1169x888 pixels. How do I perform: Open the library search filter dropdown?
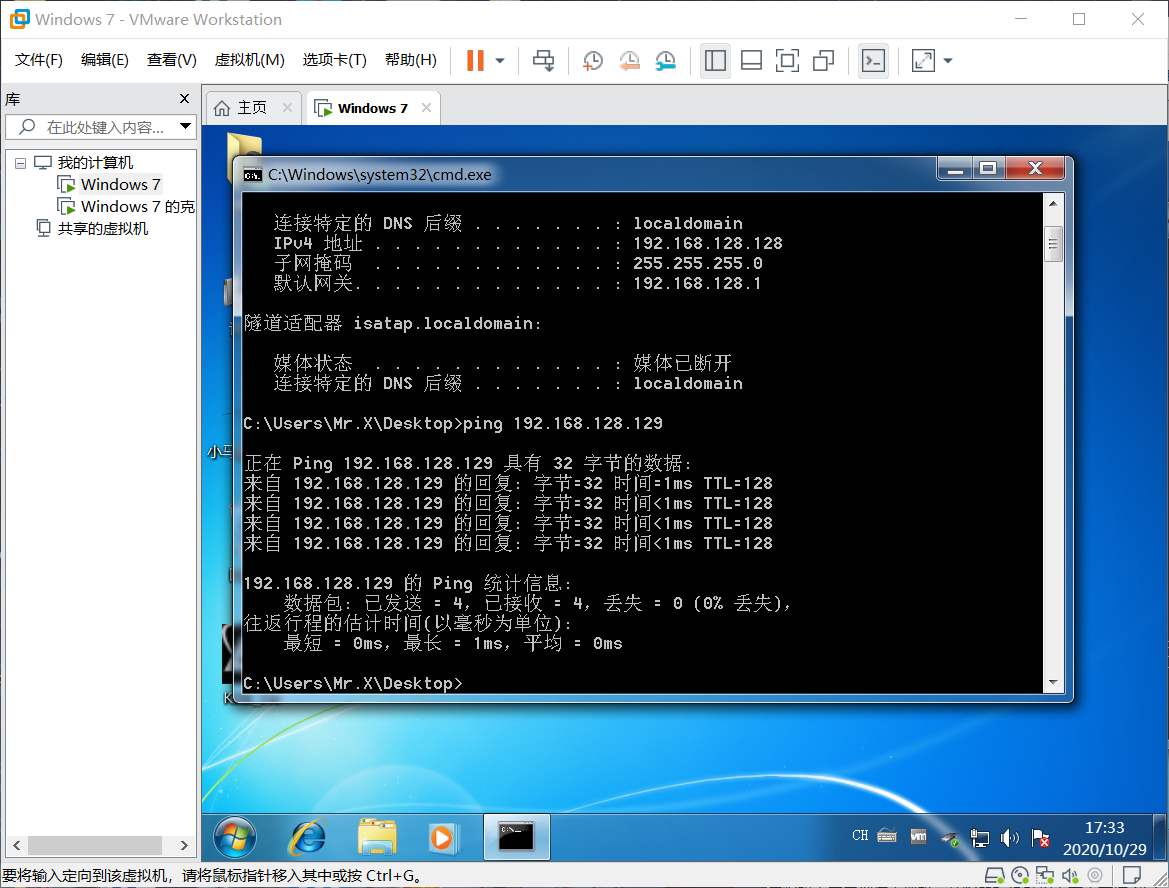[x=186, y=127]
